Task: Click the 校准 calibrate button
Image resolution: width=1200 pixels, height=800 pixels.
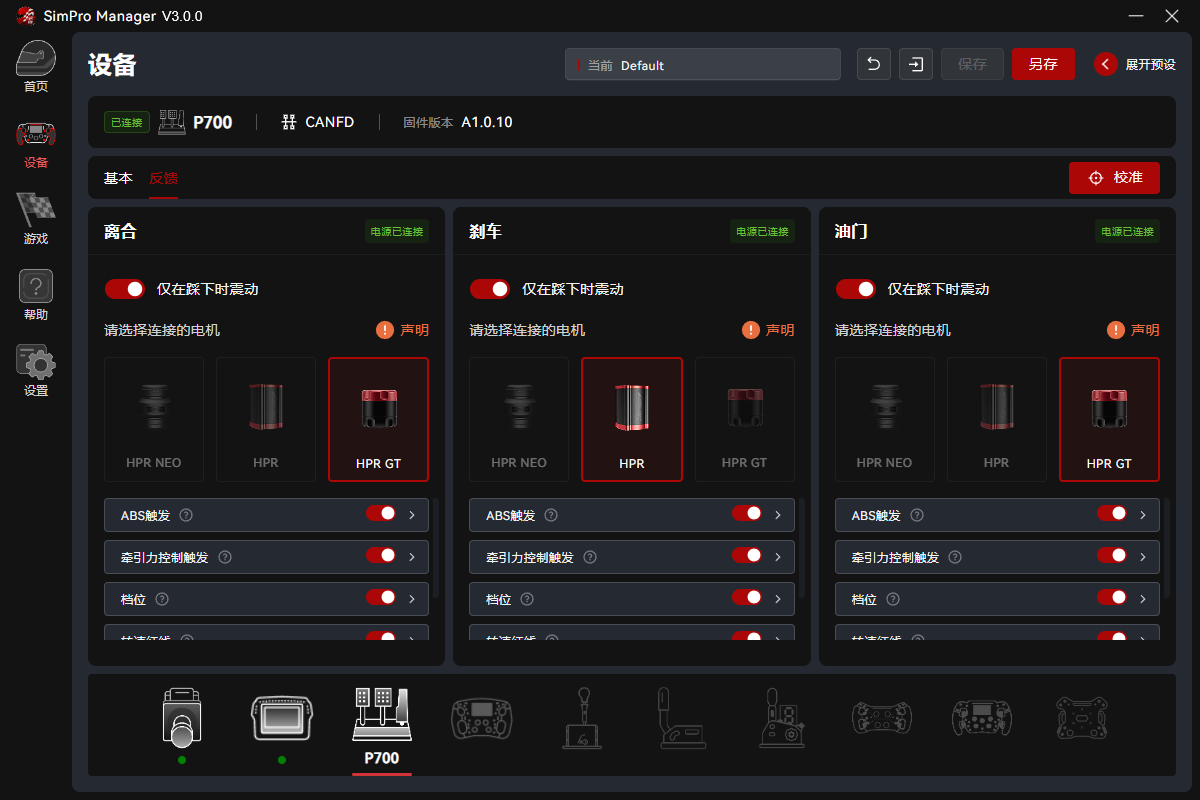Action: coord(1114,177)
